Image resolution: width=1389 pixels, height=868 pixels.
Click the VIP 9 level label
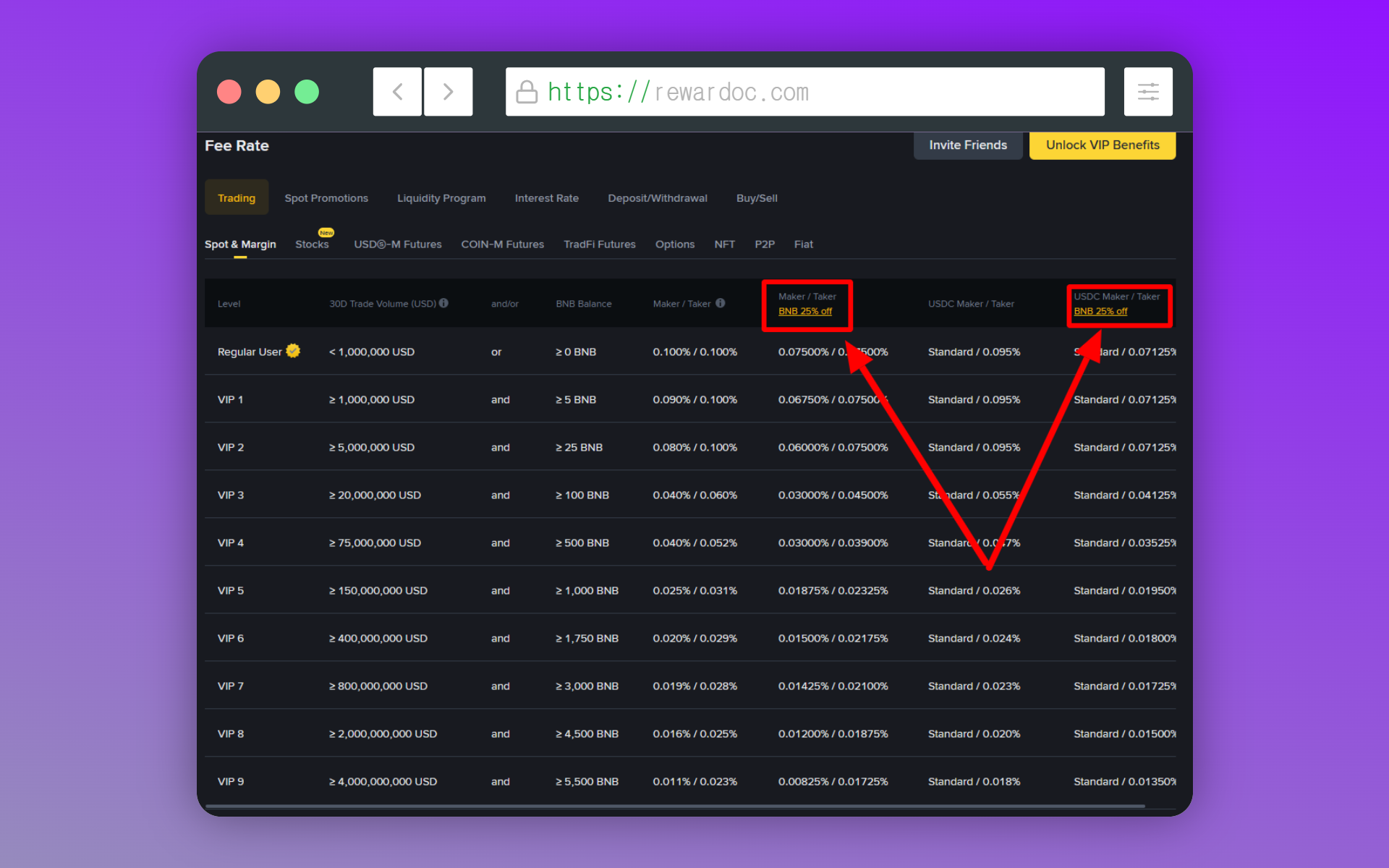click(x=231, y=781)
